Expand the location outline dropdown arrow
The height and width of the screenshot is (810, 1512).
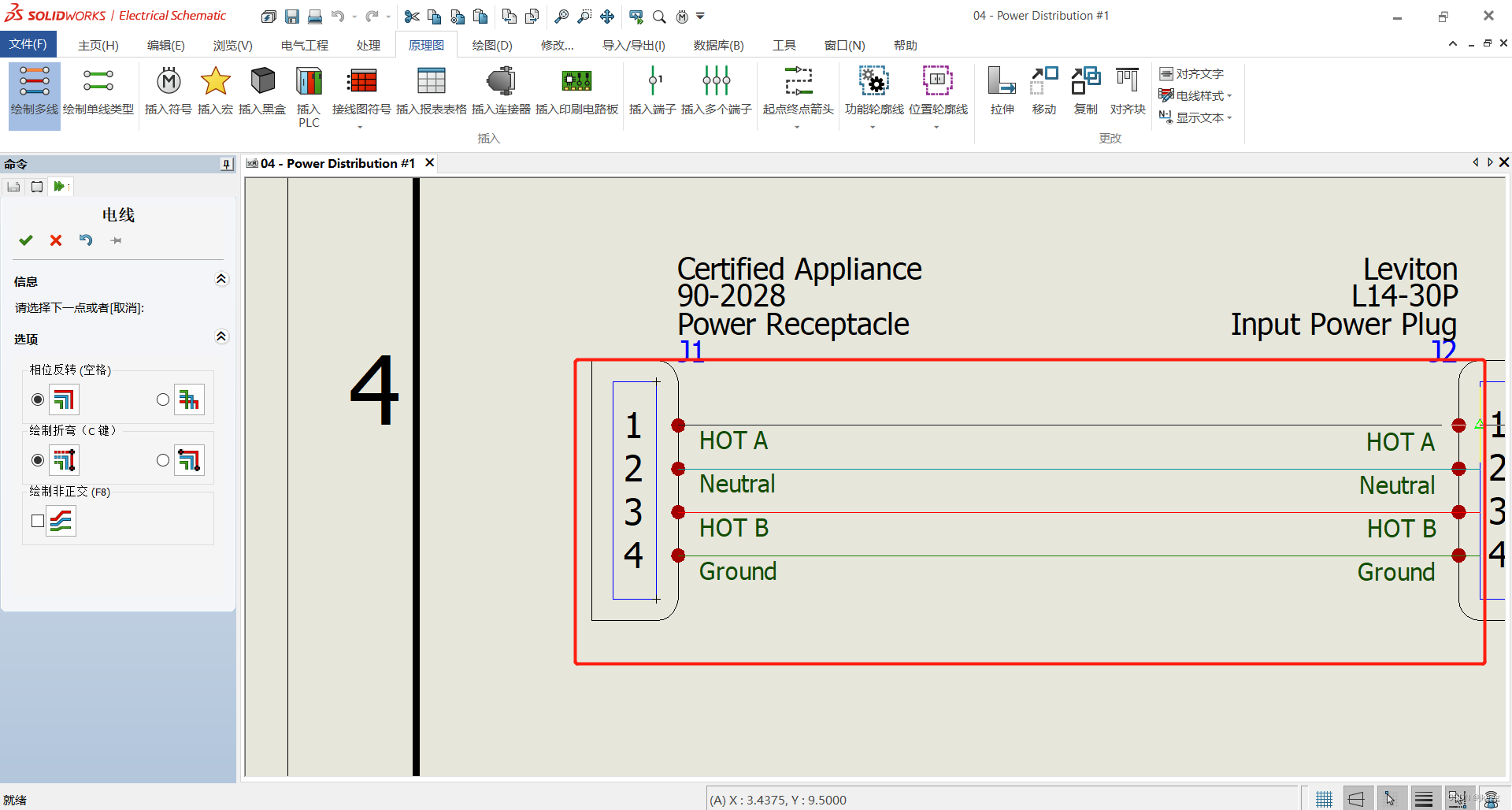click(937, 127)
